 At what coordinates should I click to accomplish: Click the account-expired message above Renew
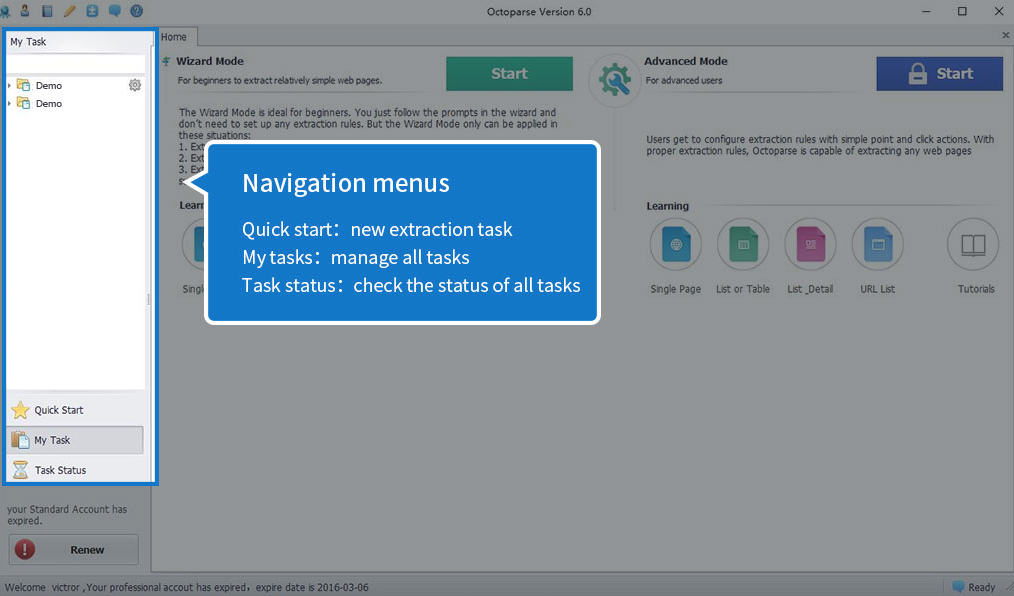point(67,515)
